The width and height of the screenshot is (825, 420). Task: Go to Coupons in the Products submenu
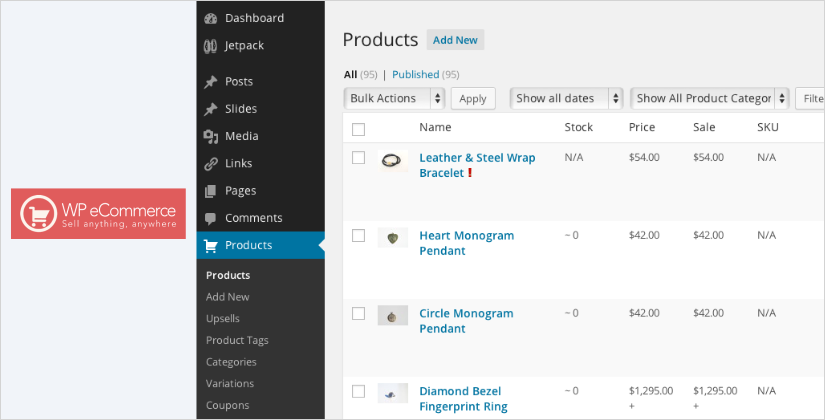coord(227,405)
